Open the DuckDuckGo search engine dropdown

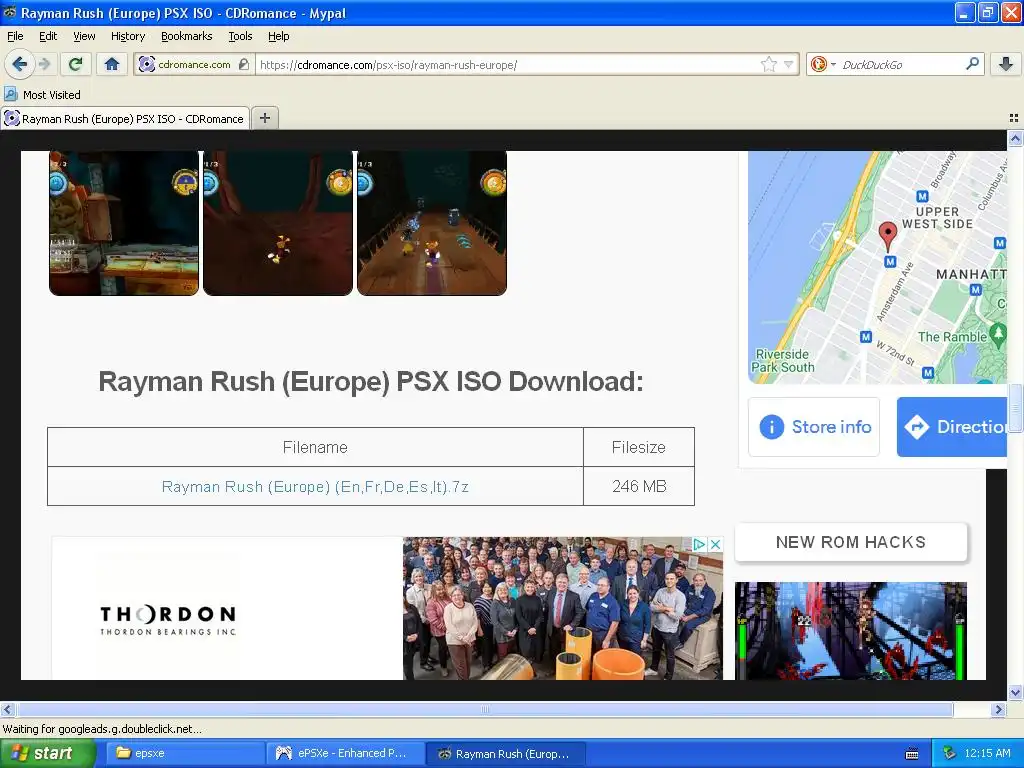coord(822,64)
